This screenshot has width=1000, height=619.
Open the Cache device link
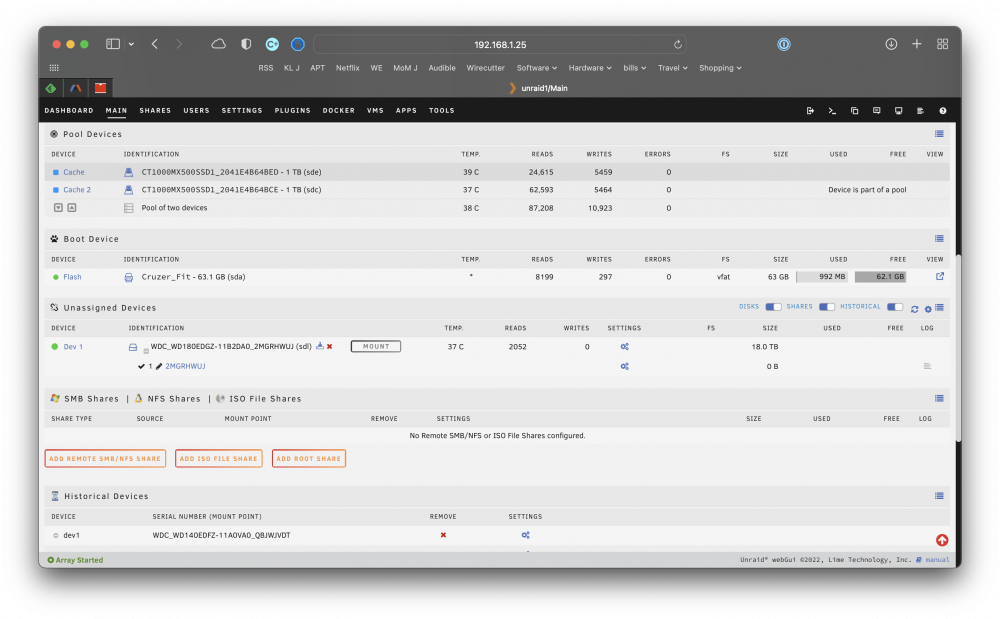pyautogui.click(x=74, y=172)
